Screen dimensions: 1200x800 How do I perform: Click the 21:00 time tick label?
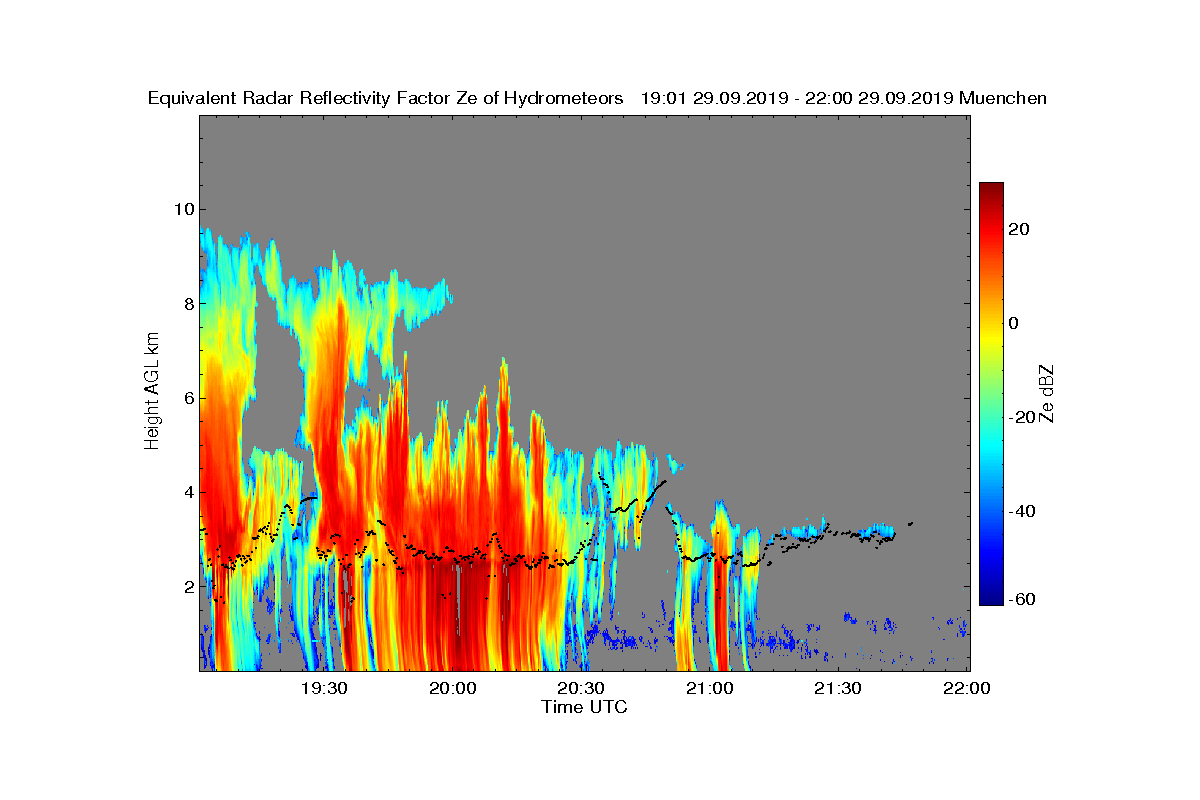tap(710, 688)
